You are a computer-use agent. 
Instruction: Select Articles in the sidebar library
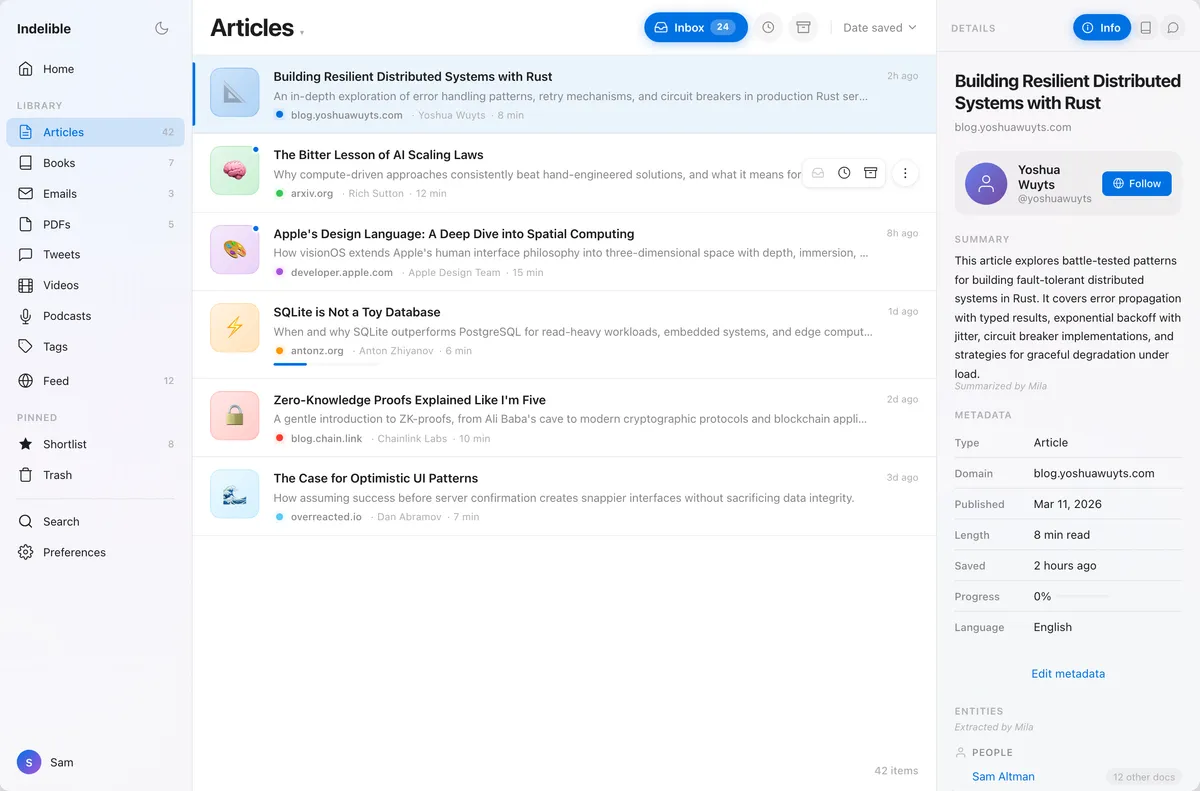(95, 132)
